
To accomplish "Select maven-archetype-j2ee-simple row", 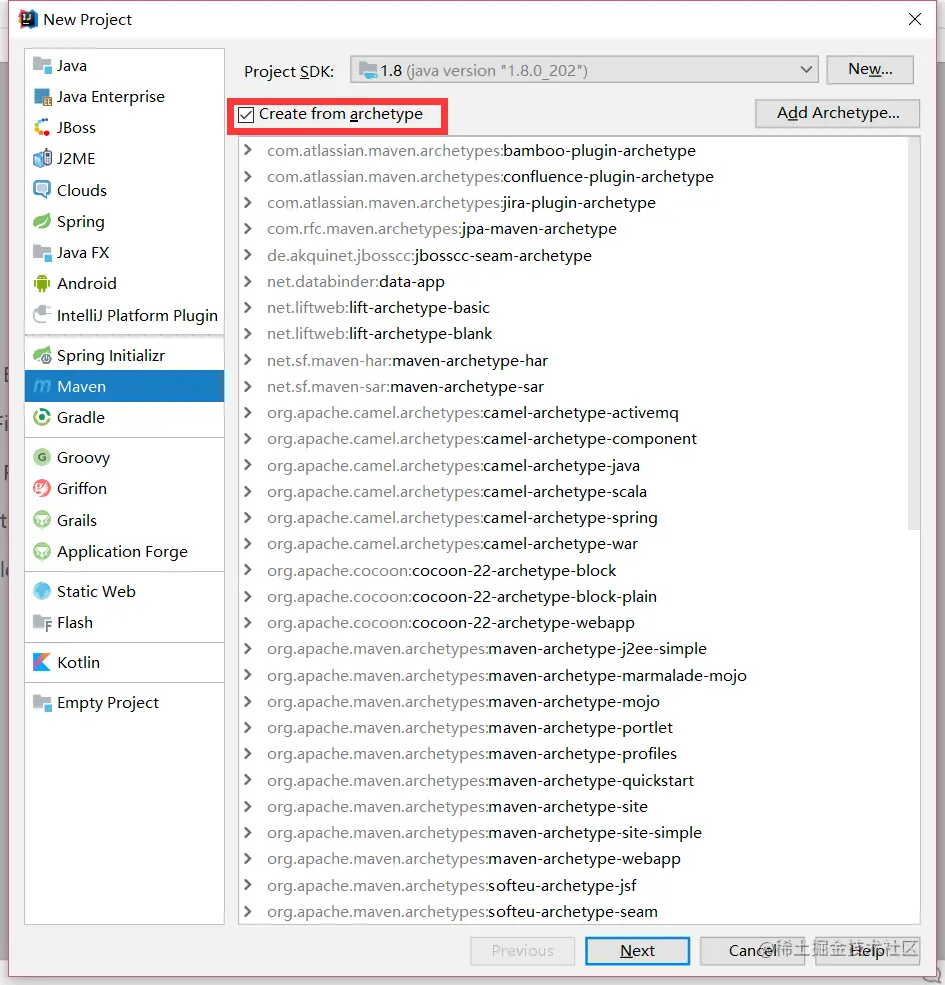I will 573,648.
